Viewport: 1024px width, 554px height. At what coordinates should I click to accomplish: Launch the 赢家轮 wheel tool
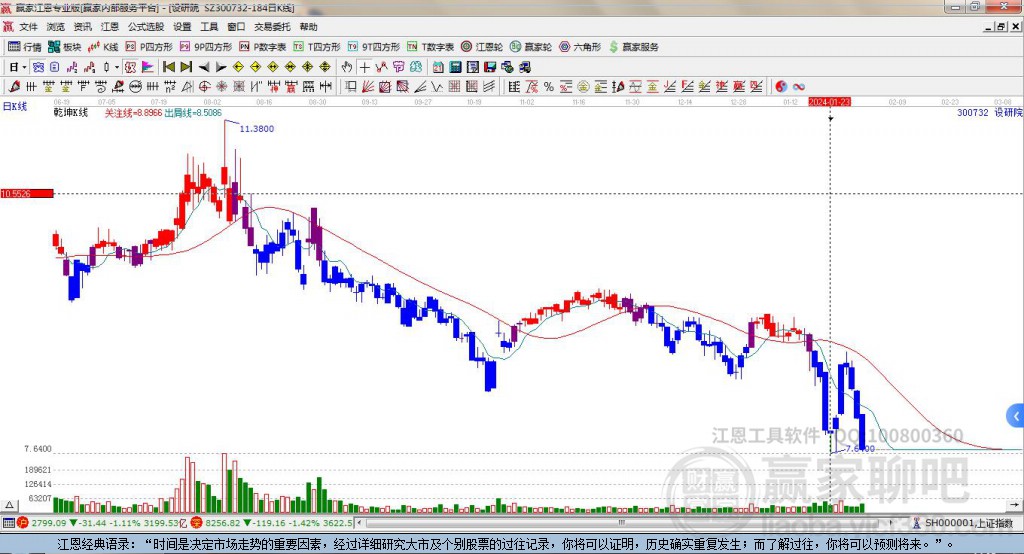[x=531, y=47]
